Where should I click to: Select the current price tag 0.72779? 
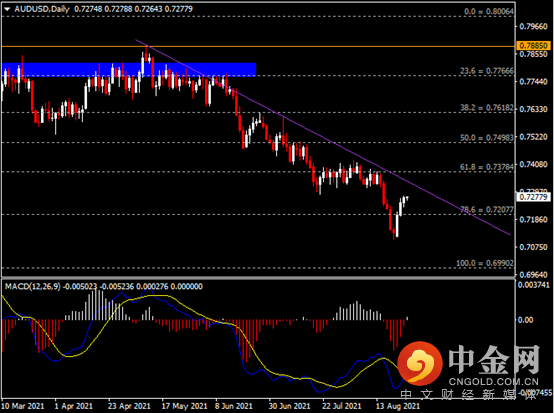click(534, 197)
